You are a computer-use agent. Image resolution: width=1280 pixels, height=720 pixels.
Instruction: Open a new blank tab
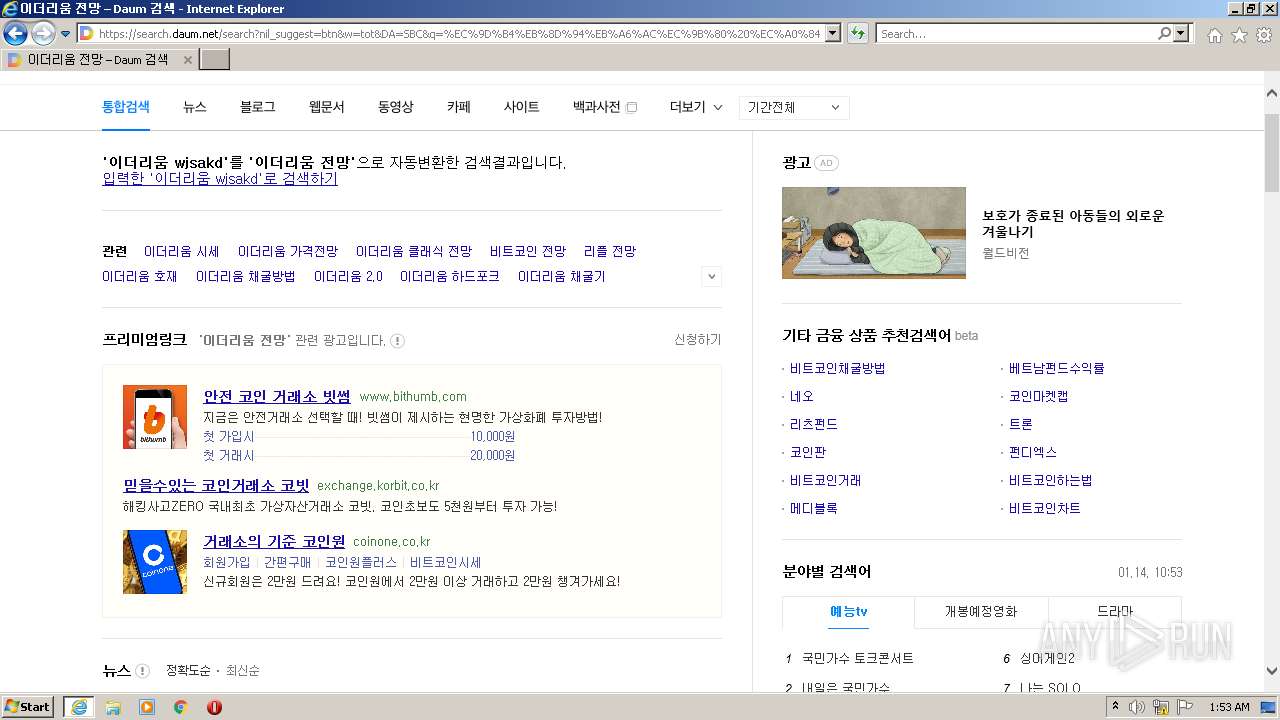214,60
